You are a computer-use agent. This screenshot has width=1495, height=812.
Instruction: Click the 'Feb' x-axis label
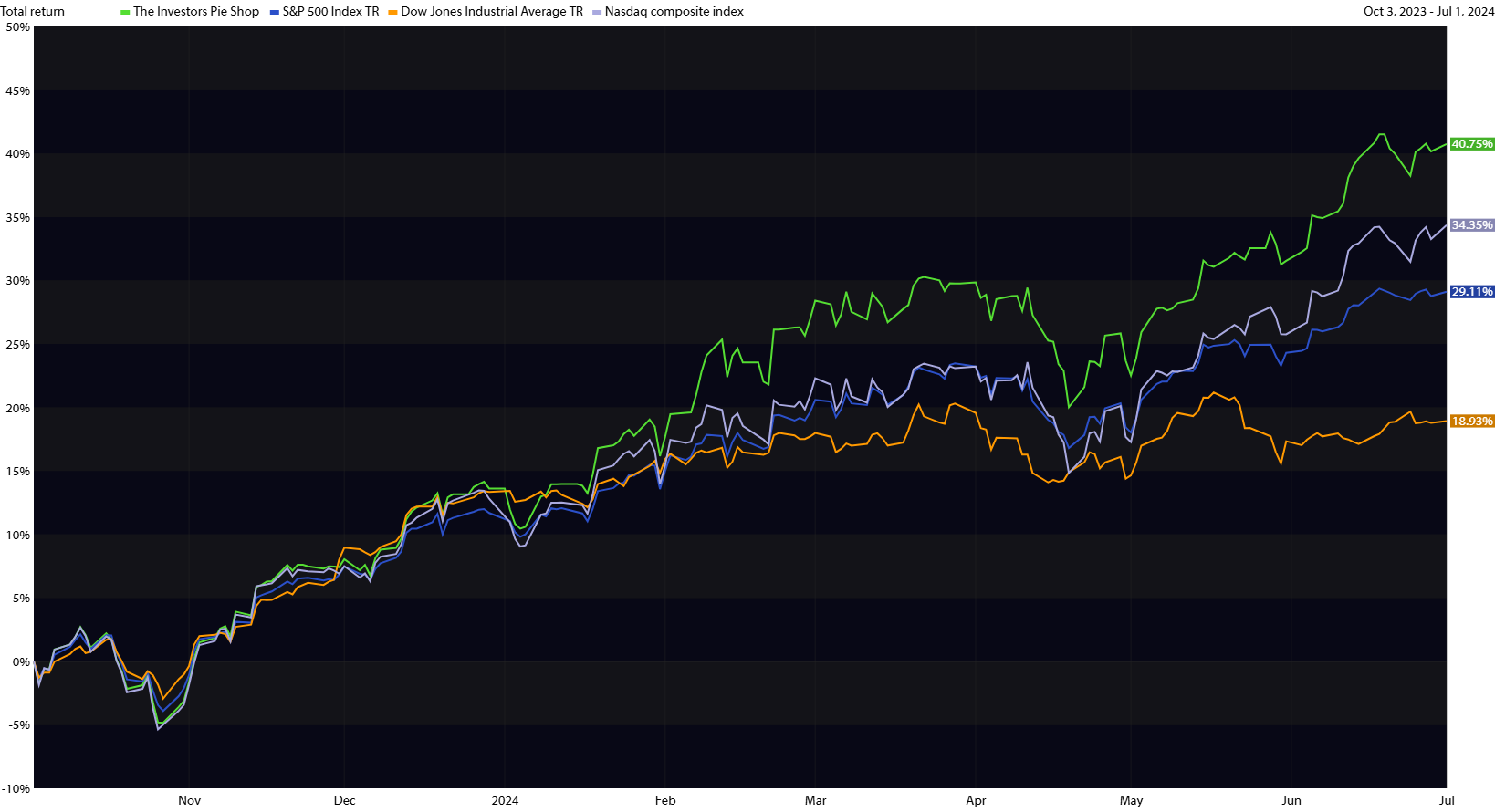665,801
